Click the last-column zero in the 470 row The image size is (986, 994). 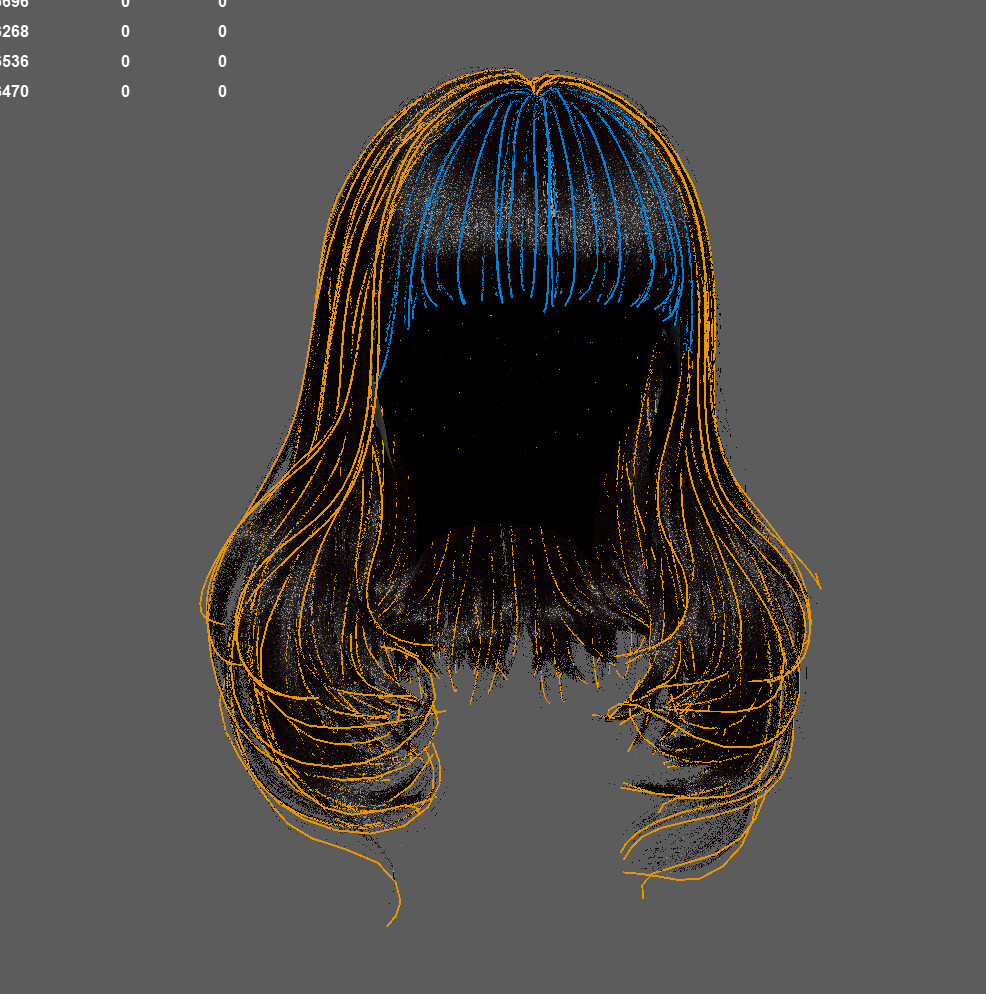coord(222,91)
